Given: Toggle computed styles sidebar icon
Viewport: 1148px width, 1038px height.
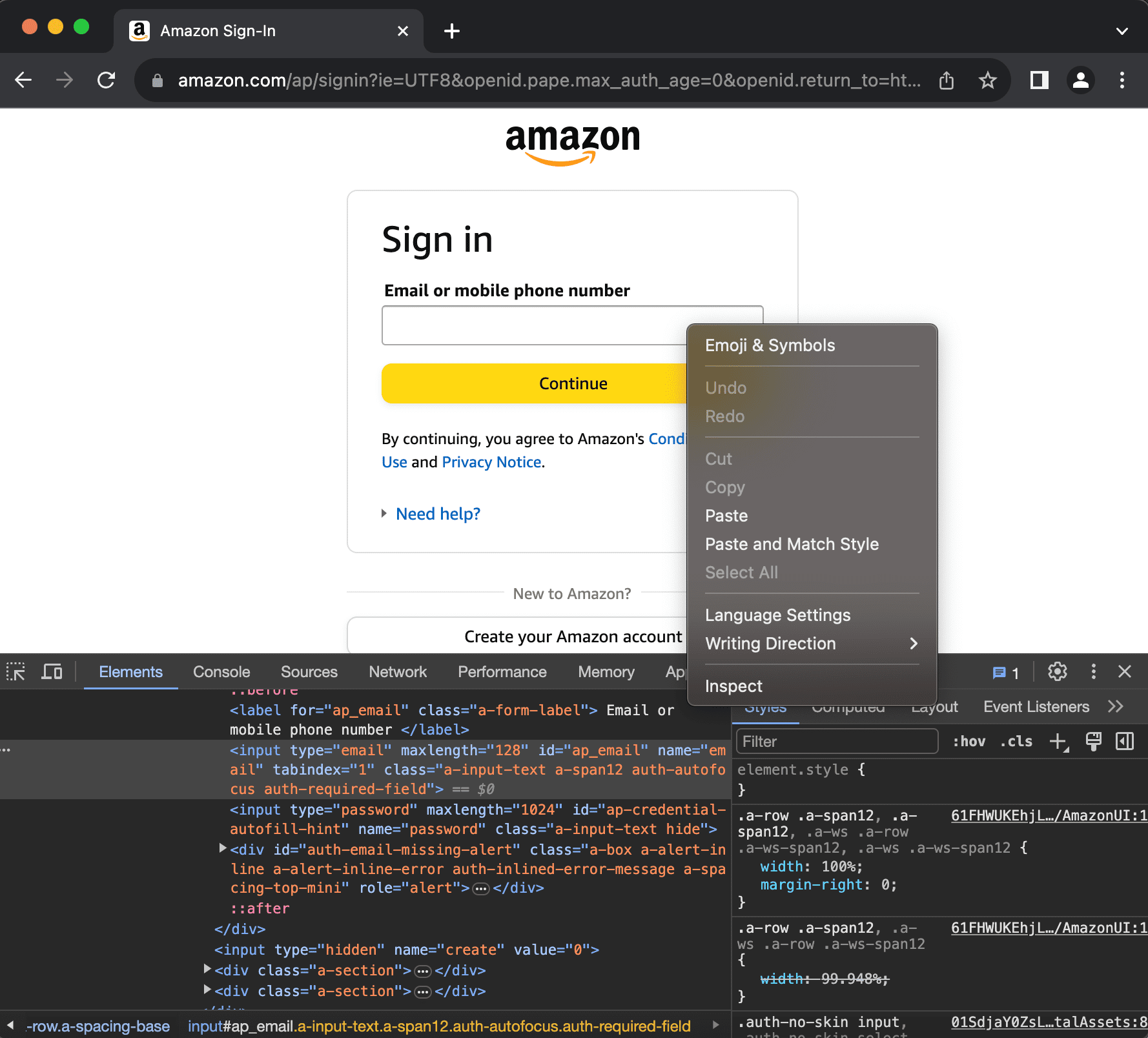Looking at the screenshot, I should pos(1125,741).
